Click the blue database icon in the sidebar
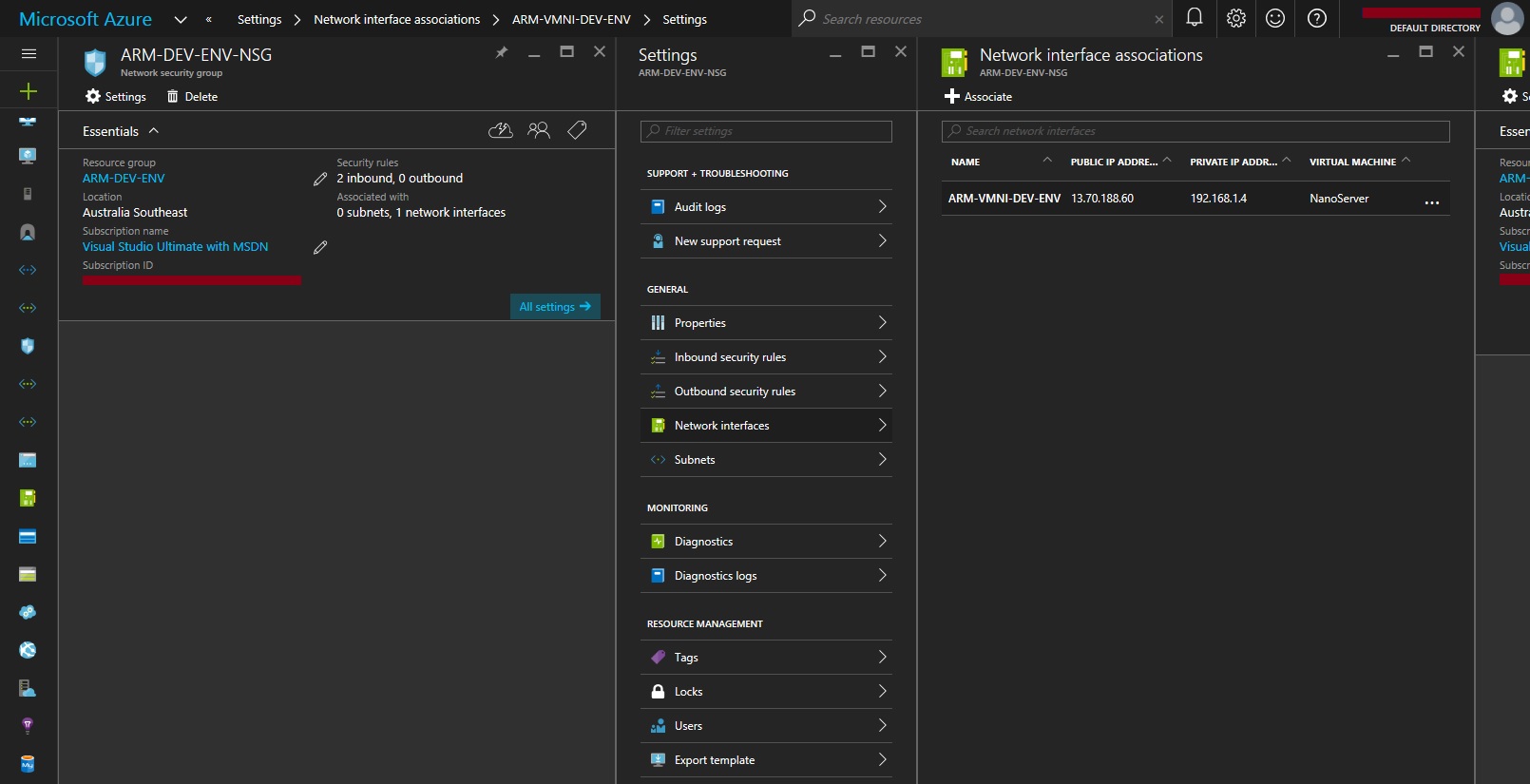Screen dimensions: 1530x784 (x=28, y=764)
